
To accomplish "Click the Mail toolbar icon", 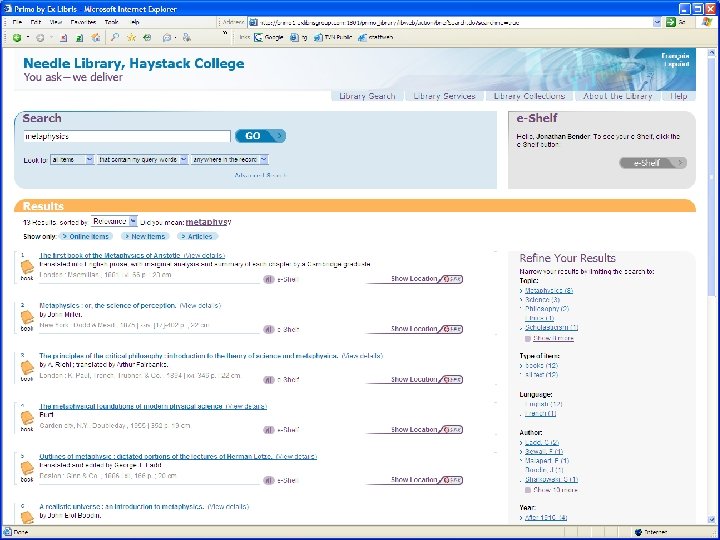I will (167, 38).
